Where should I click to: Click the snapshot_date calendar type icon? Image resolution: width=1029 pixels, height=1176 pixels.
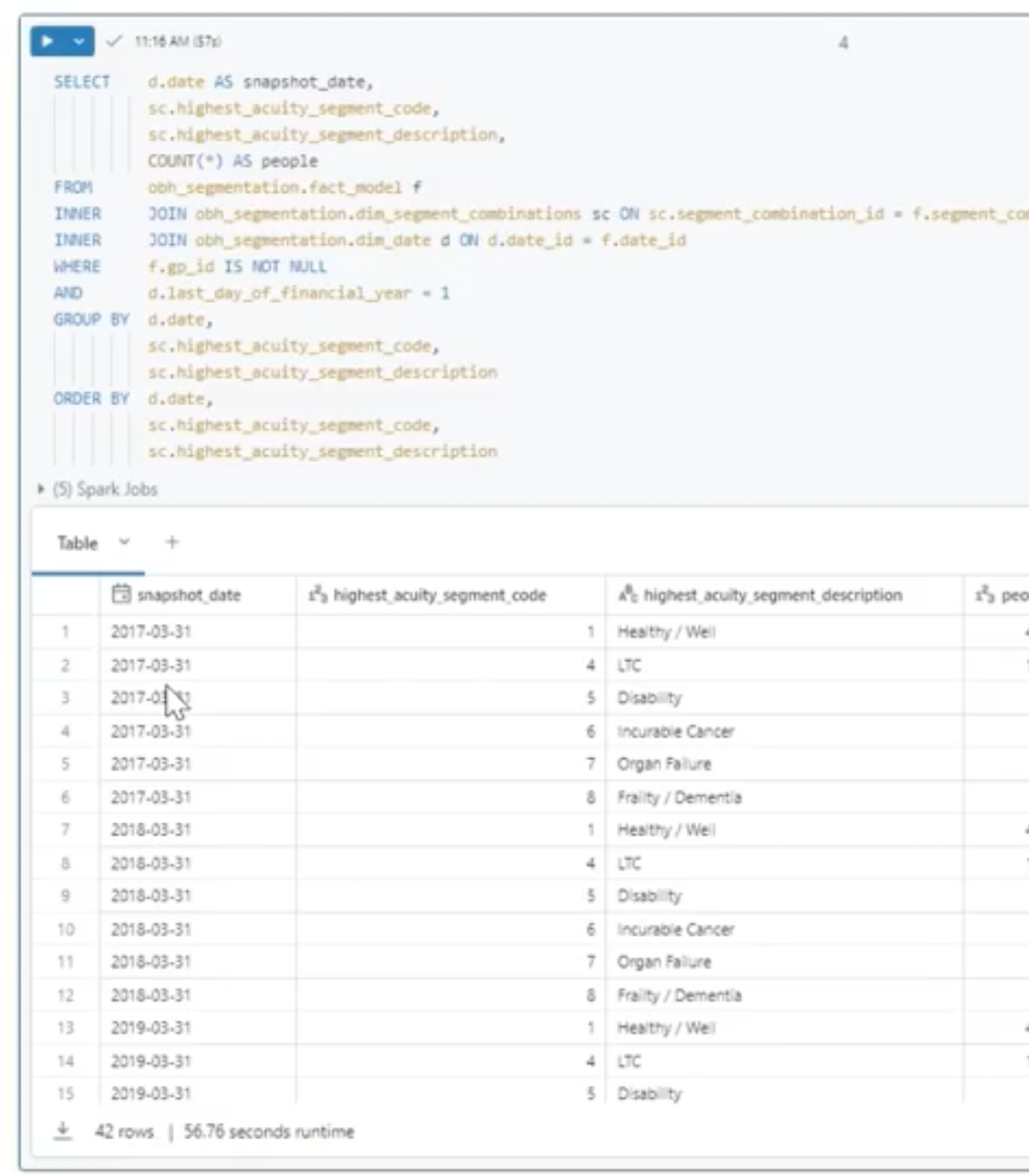coord(122,594)
